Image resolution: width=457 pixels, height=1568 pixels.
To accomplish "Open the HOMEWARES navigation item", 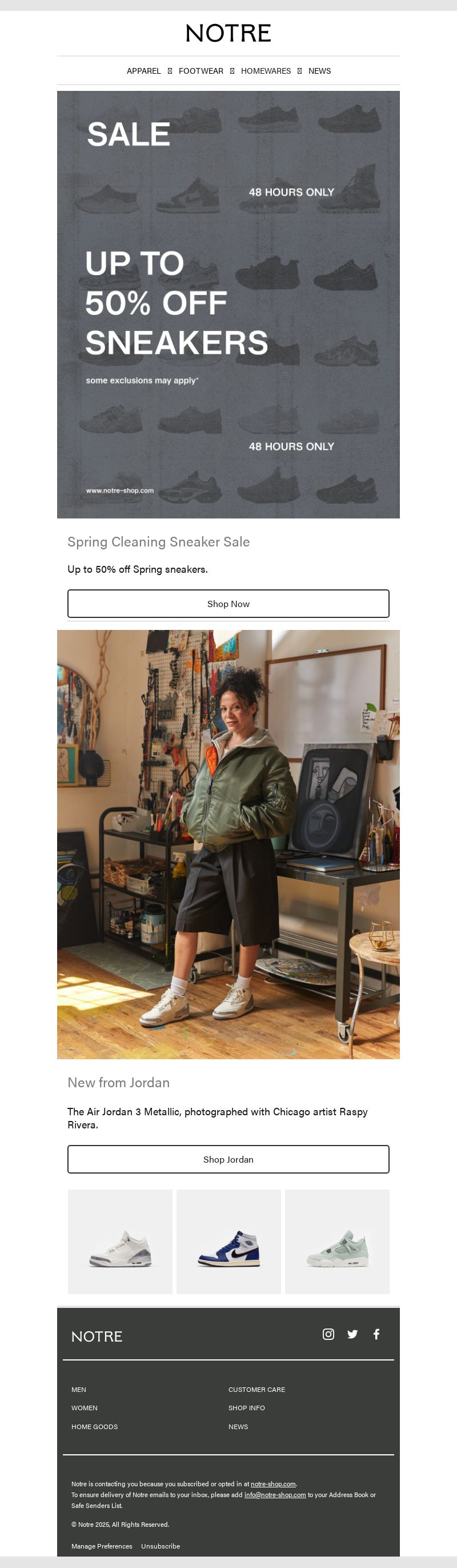I will 266,71.
